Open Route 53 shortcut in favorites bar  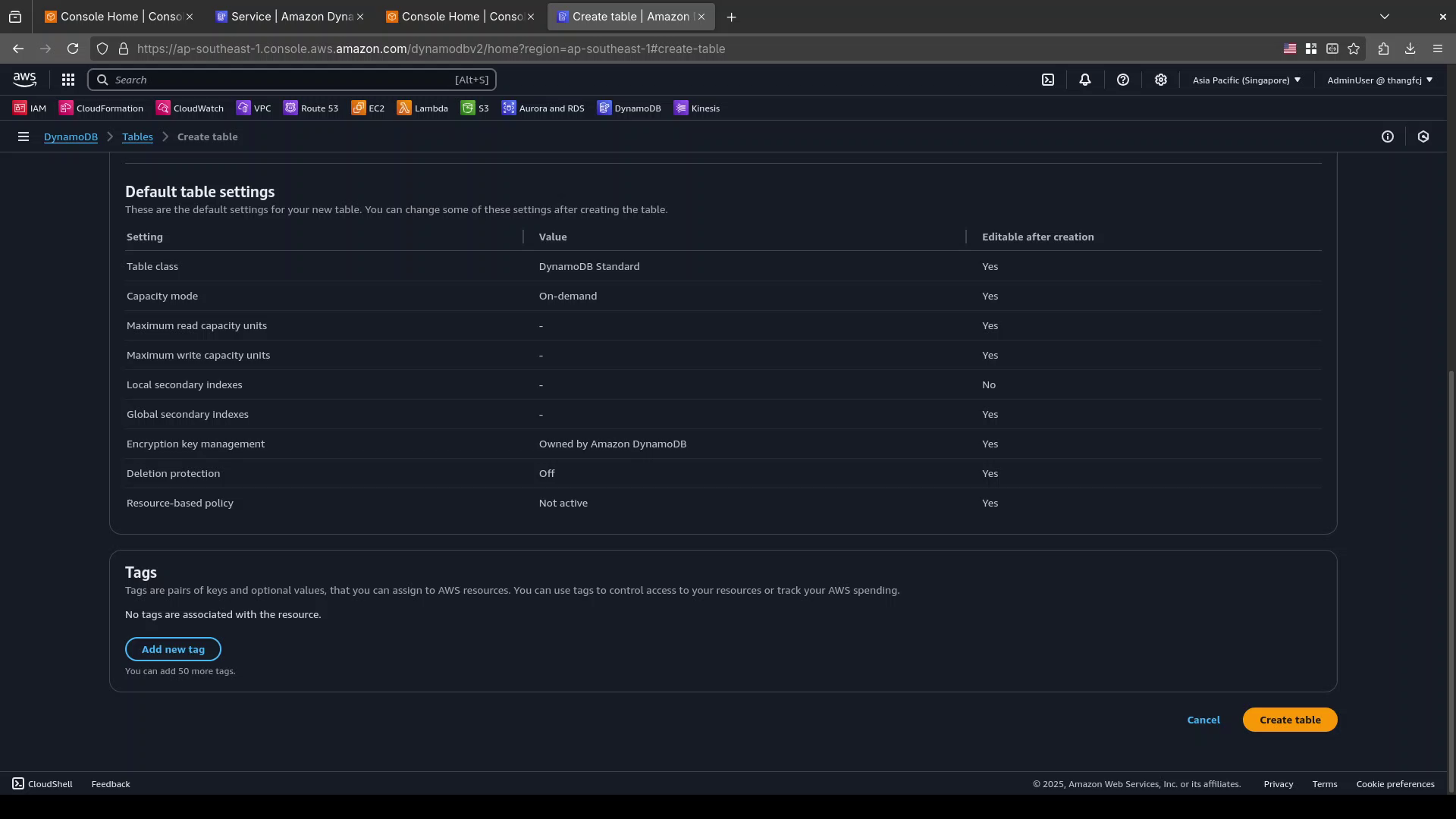(x=311, y=108)
